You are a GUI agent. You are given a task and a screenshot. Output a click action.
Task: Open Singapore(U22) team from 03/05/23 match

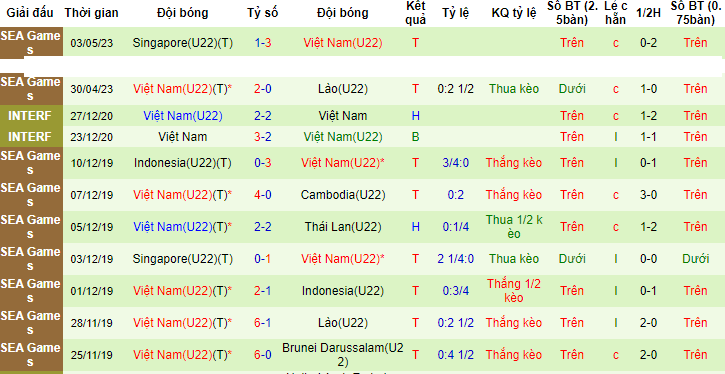point(182,43)
